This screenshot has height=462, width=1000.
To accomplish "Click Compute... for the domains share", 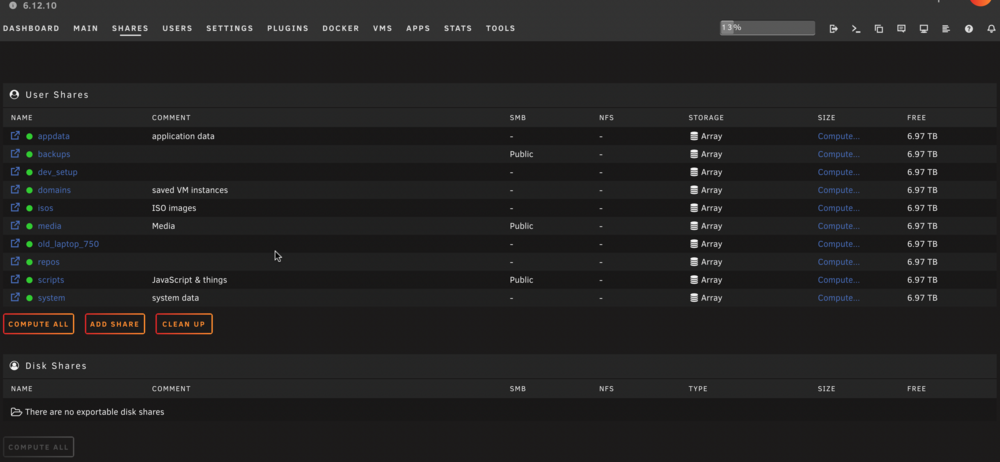I will point(839,190).
